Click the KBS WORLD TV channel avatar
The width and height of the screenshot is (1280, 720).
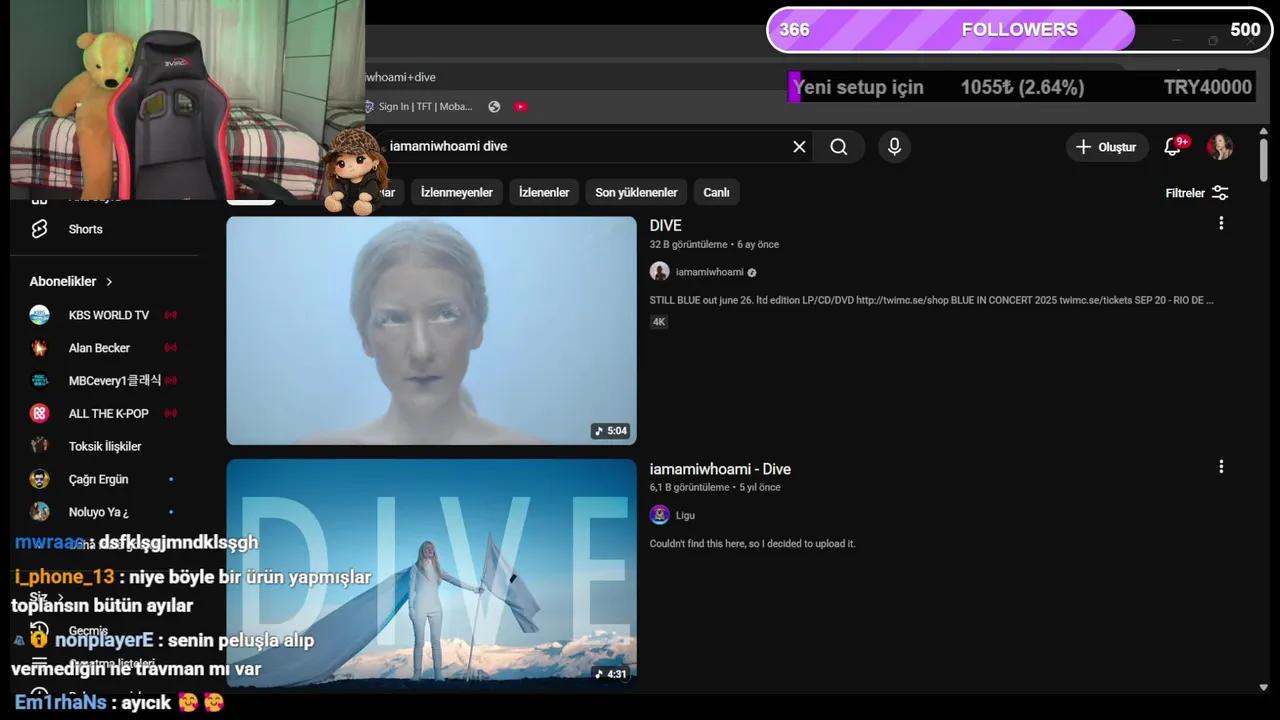point(39,315)
